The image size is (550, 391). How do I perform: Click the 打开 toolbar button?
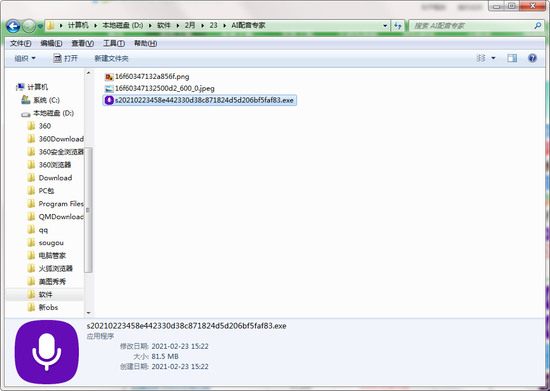66,58
